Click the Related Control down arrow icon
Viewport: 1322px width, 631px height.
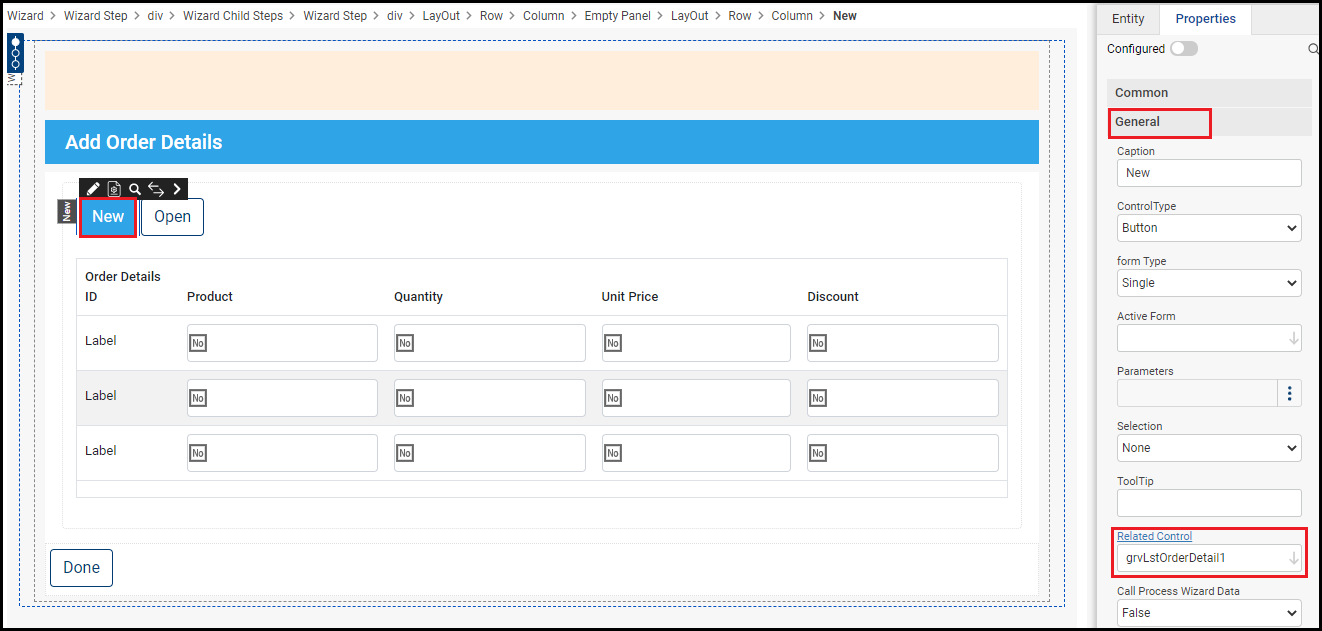tap(1294, 558)
